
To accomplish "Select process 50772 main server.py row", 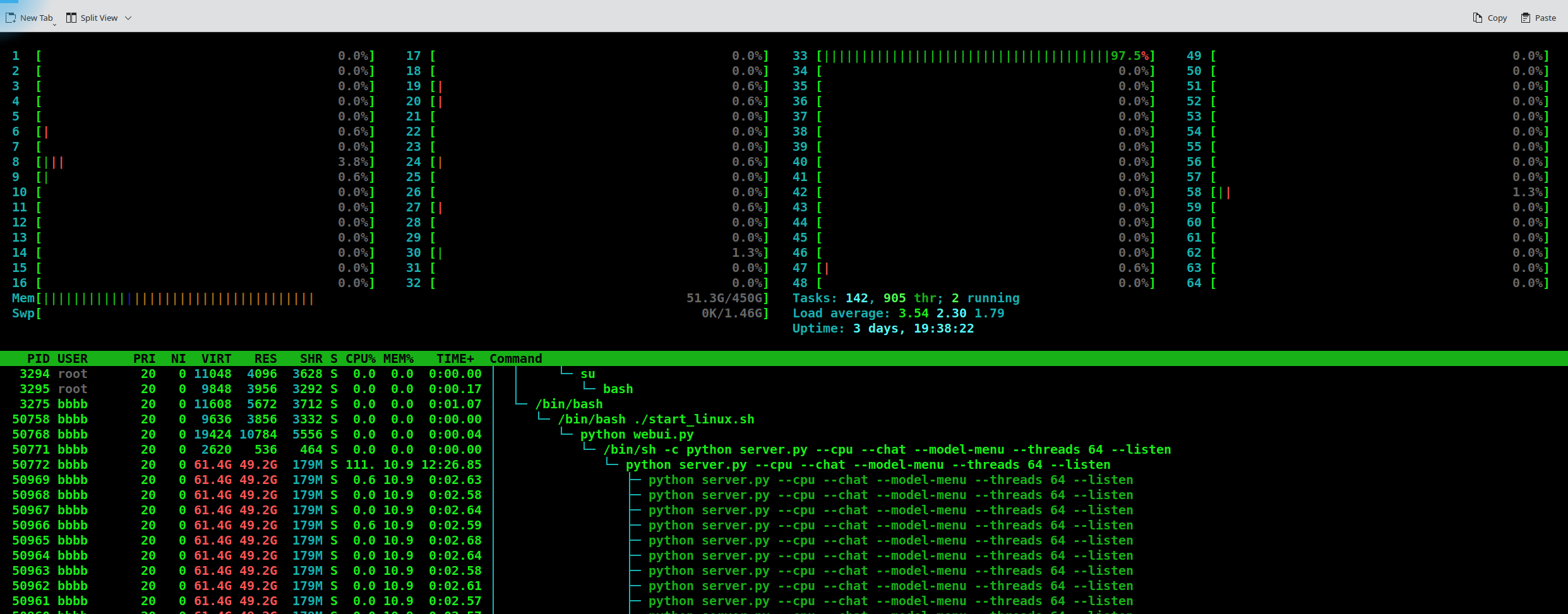I will click(x=784, y=464).
